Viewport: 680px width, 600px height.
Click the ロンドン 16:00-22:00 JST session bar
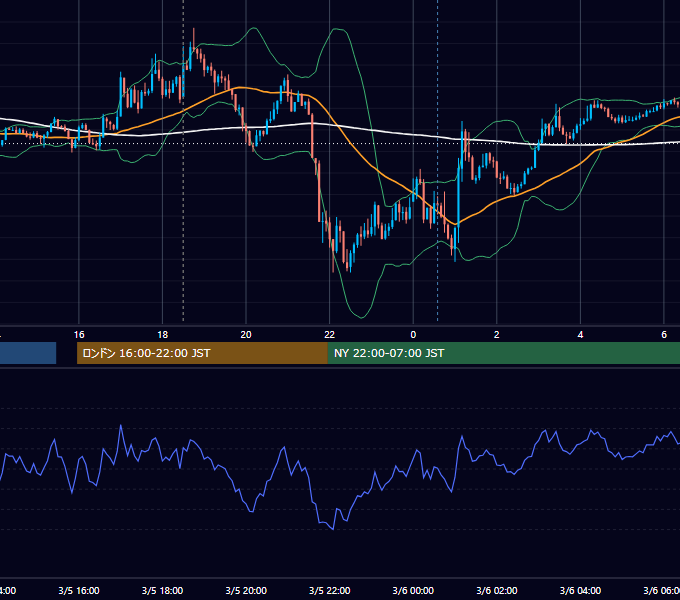(x=202, y=353)
